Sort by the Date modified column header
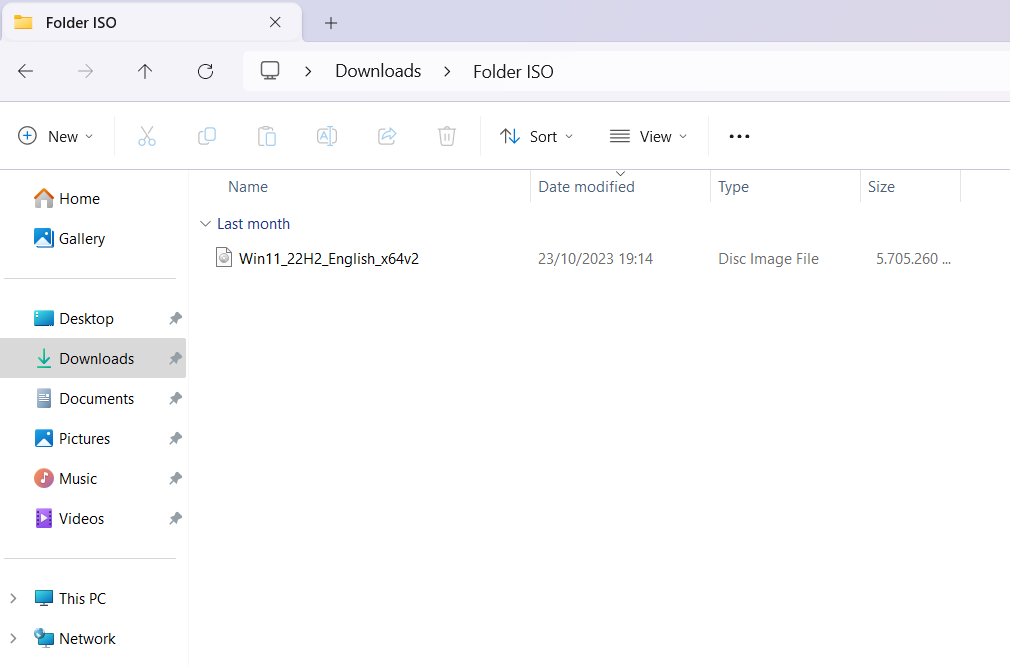This screenshot has height=667, width=1010. (586, 187)
